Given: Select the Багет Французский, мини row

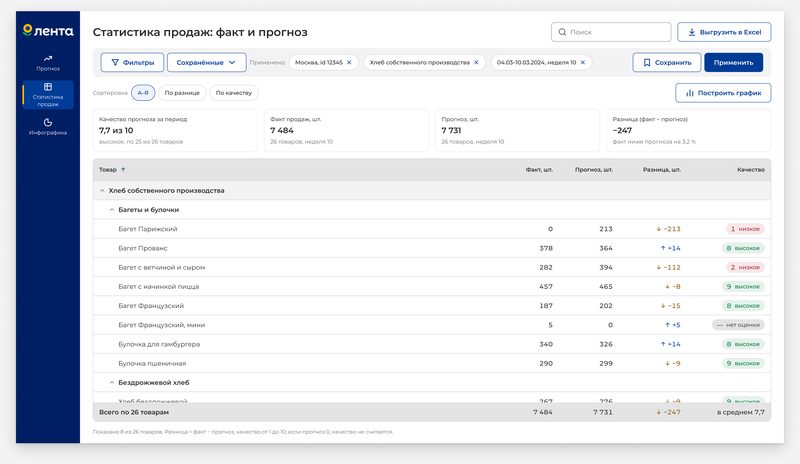Looking at the screenshot, I should coord(432,325).
